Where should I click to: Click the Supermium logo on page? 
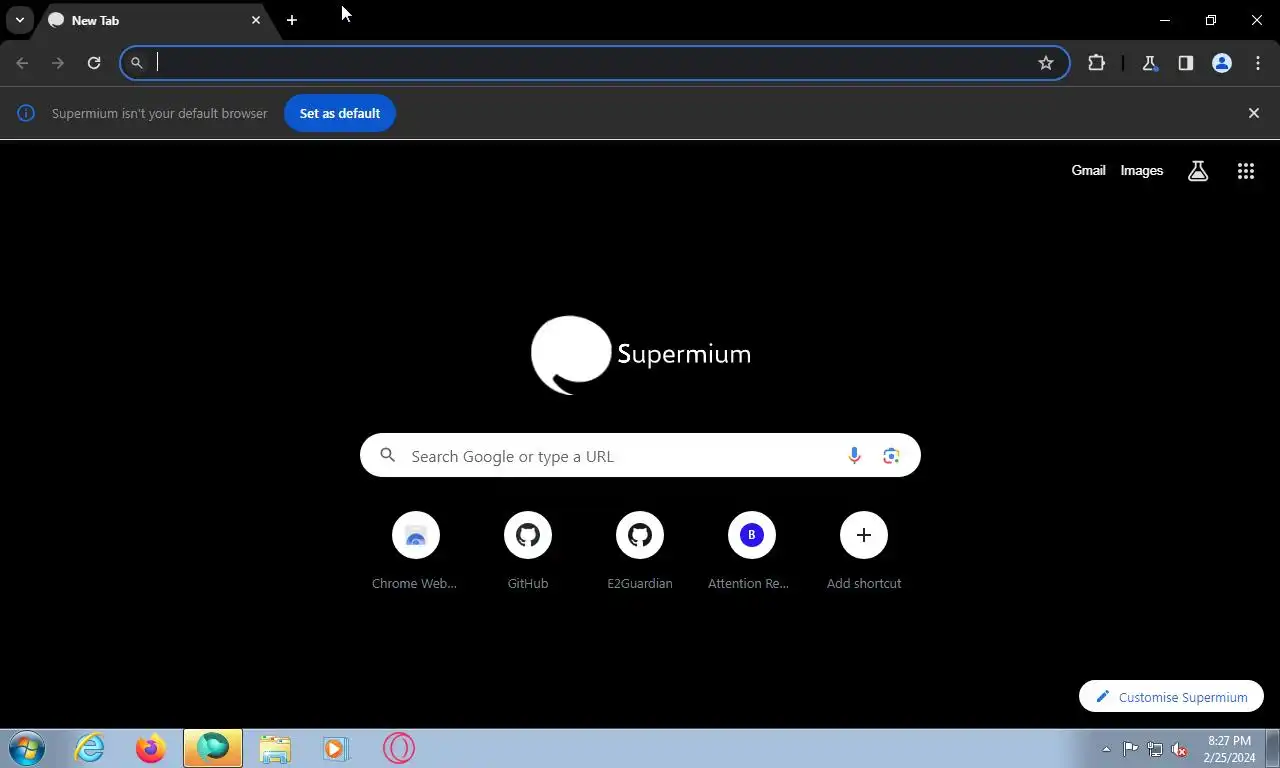click(640, 354)
